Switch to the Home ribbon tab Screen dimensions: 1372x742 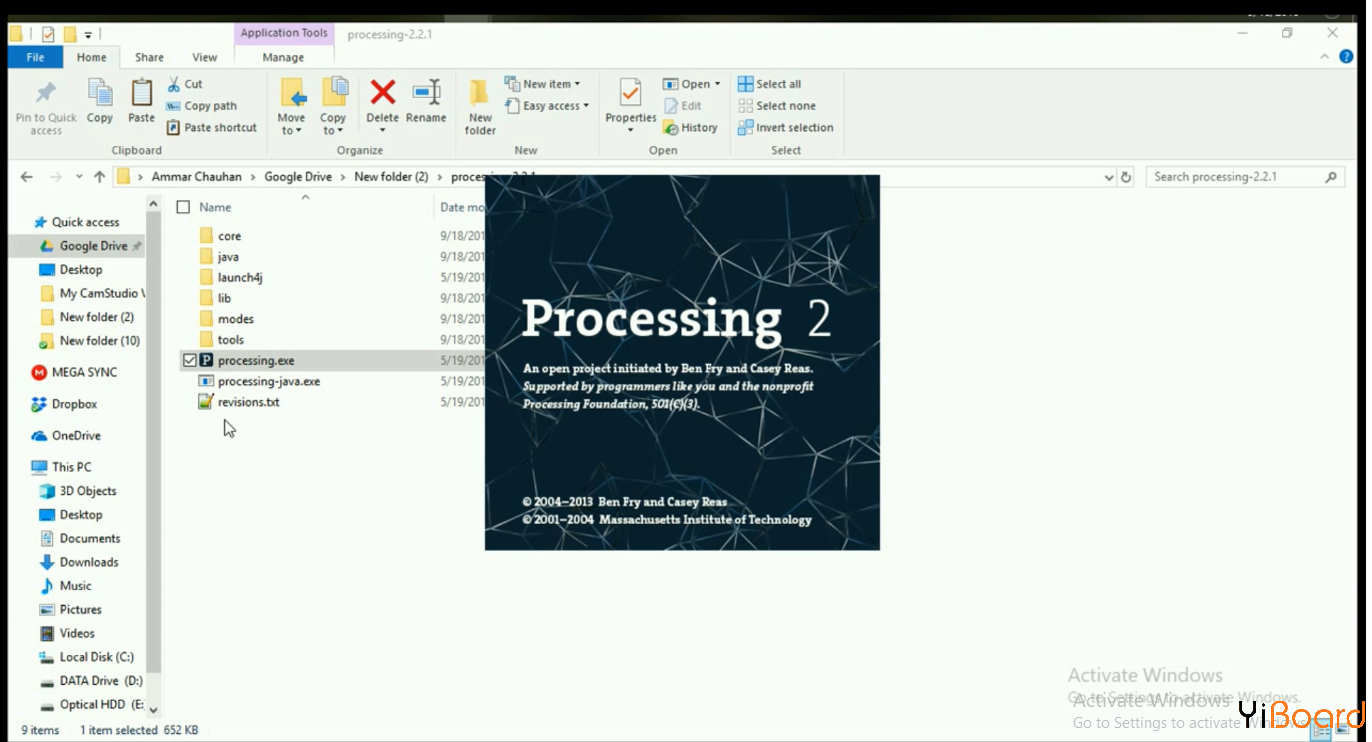click(x=92, y=57)
